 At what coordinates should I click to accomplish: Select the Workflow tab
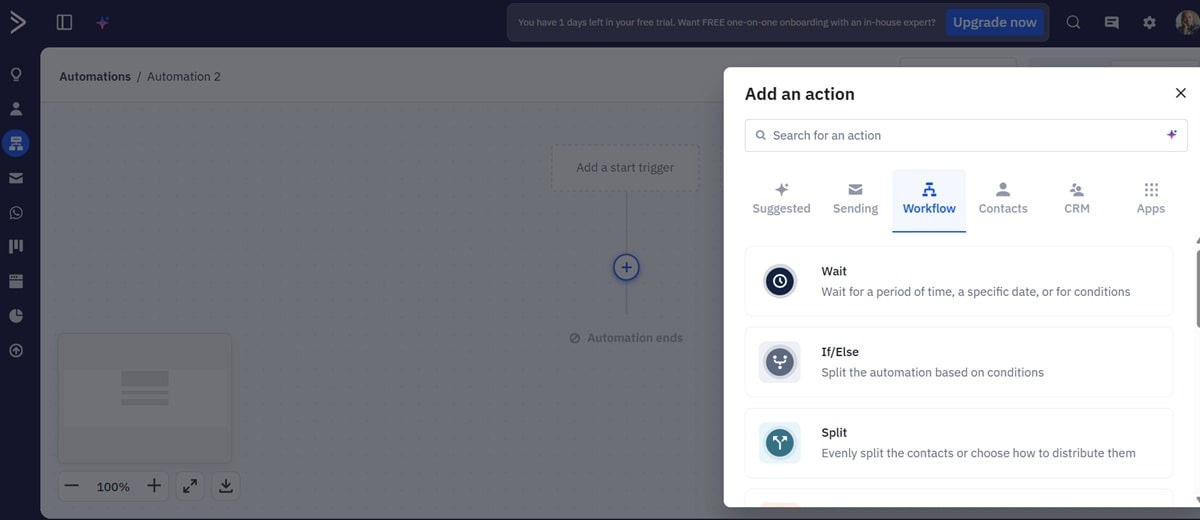[x=929, y=199]
